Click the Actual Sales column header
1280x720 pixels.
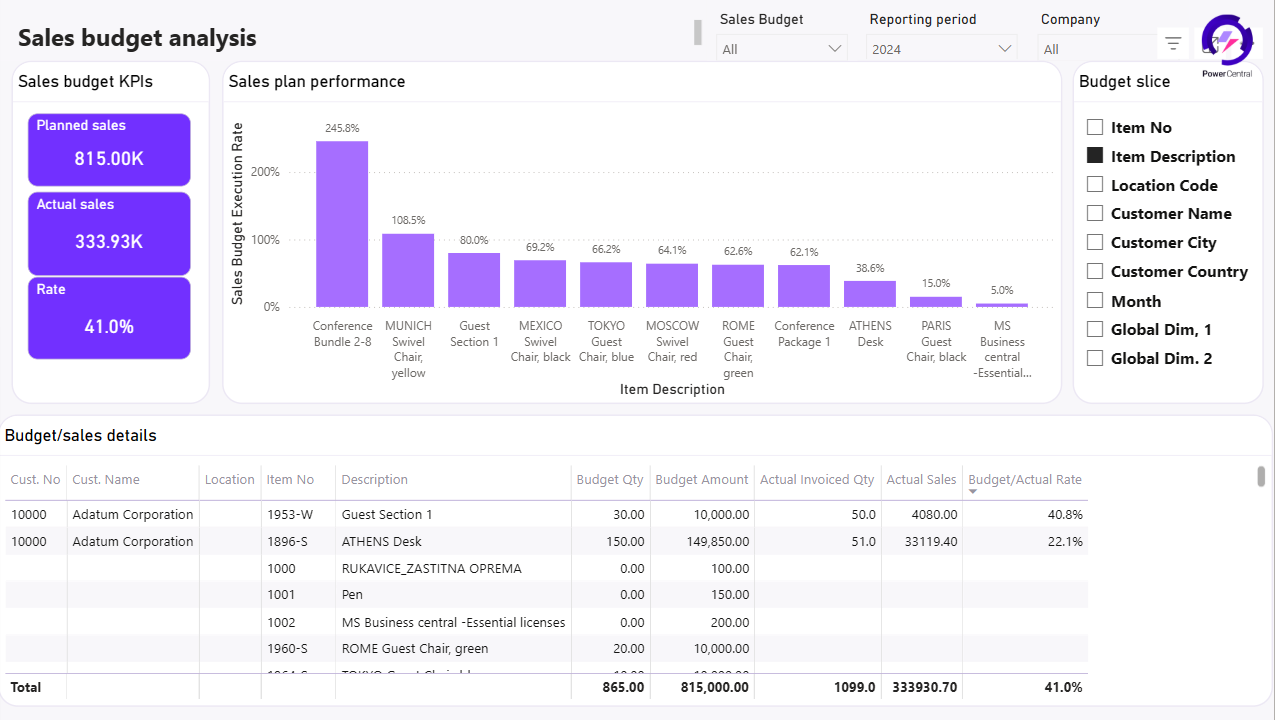[x=921, y=480]
